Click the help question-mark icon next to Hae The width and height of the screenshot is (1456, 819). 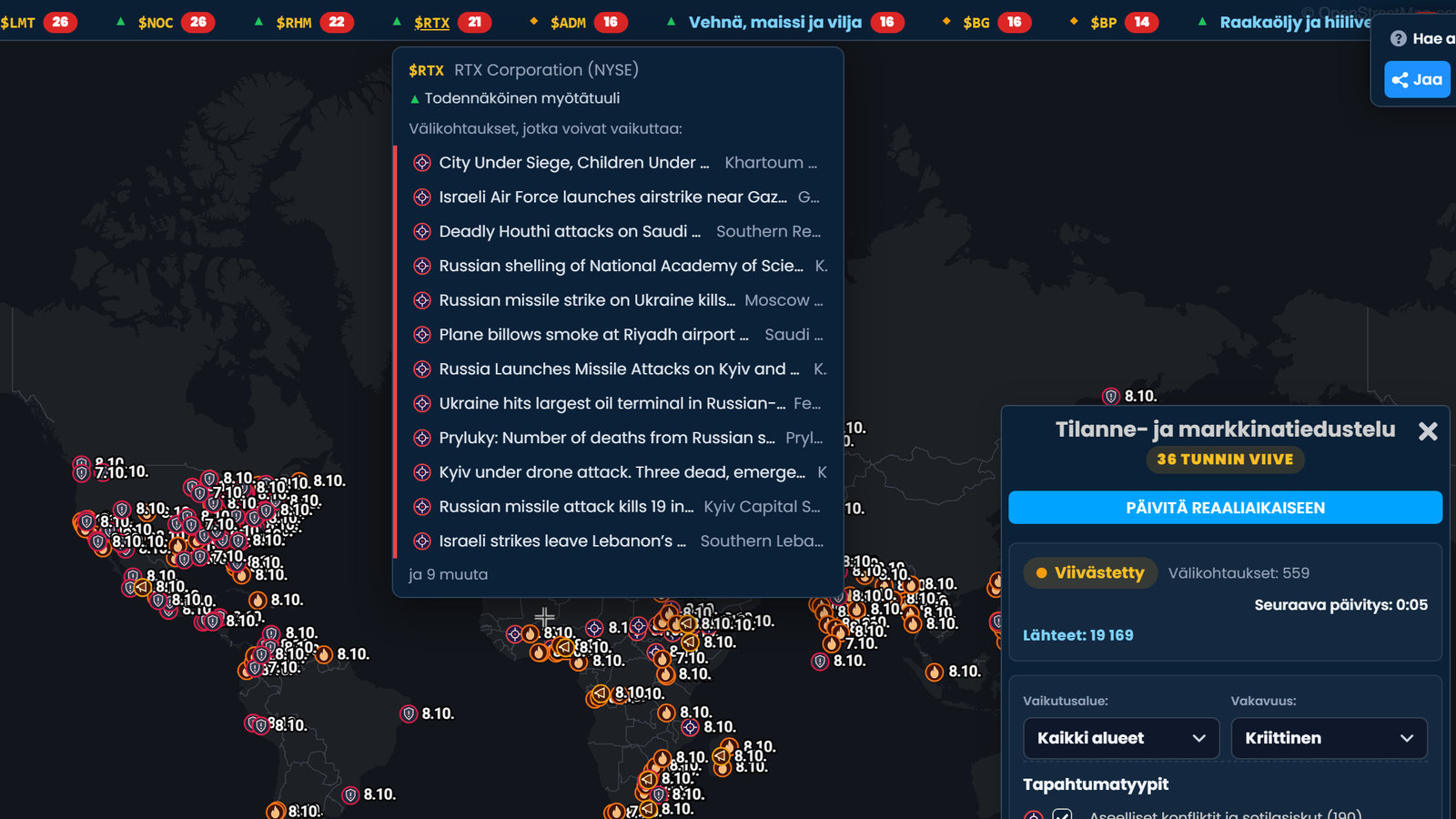(x=1399, y=38)
